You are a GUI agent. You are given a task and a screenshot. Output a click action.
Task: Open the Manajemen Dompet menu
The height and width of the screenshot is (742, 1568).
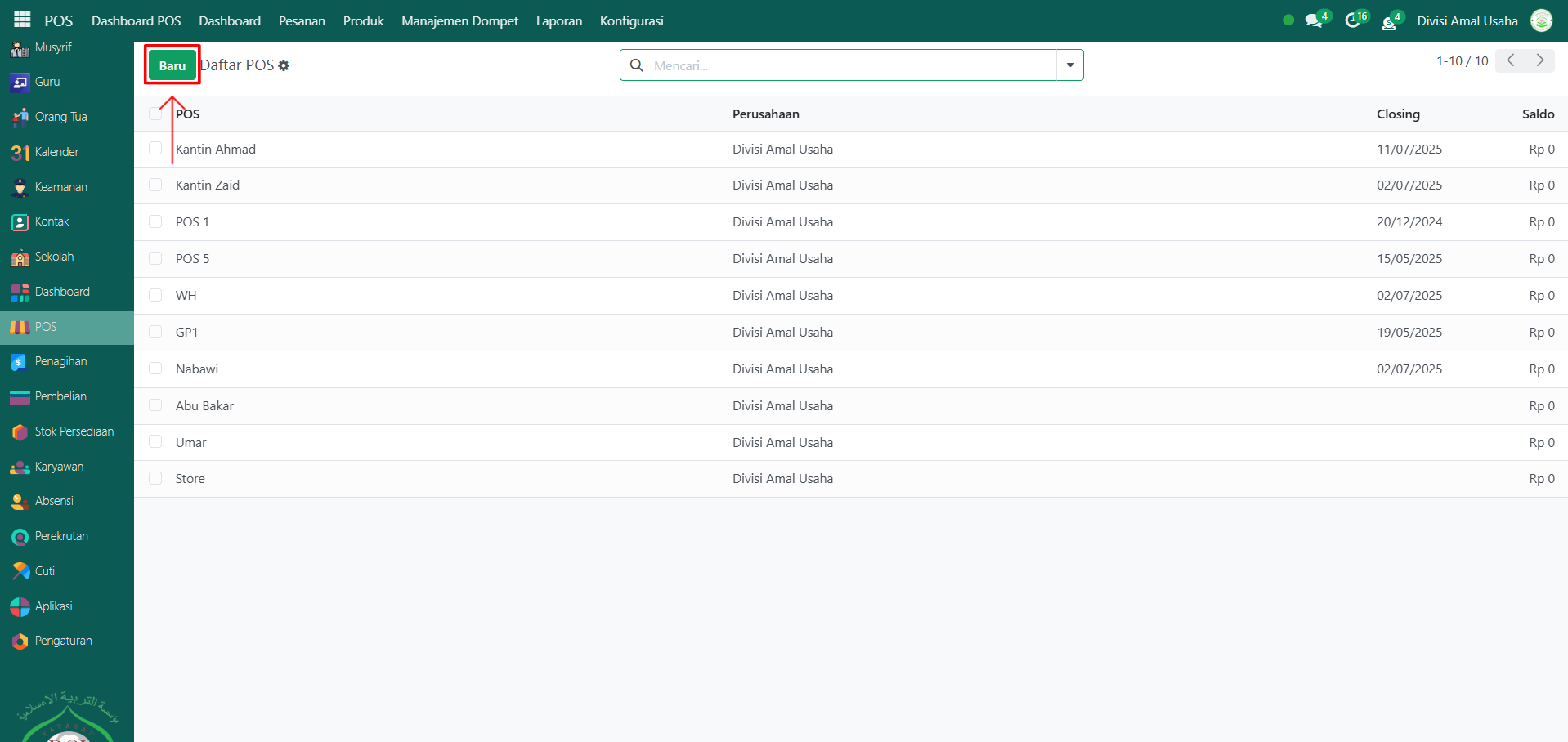pyautogui.click(x=459, y=20)
